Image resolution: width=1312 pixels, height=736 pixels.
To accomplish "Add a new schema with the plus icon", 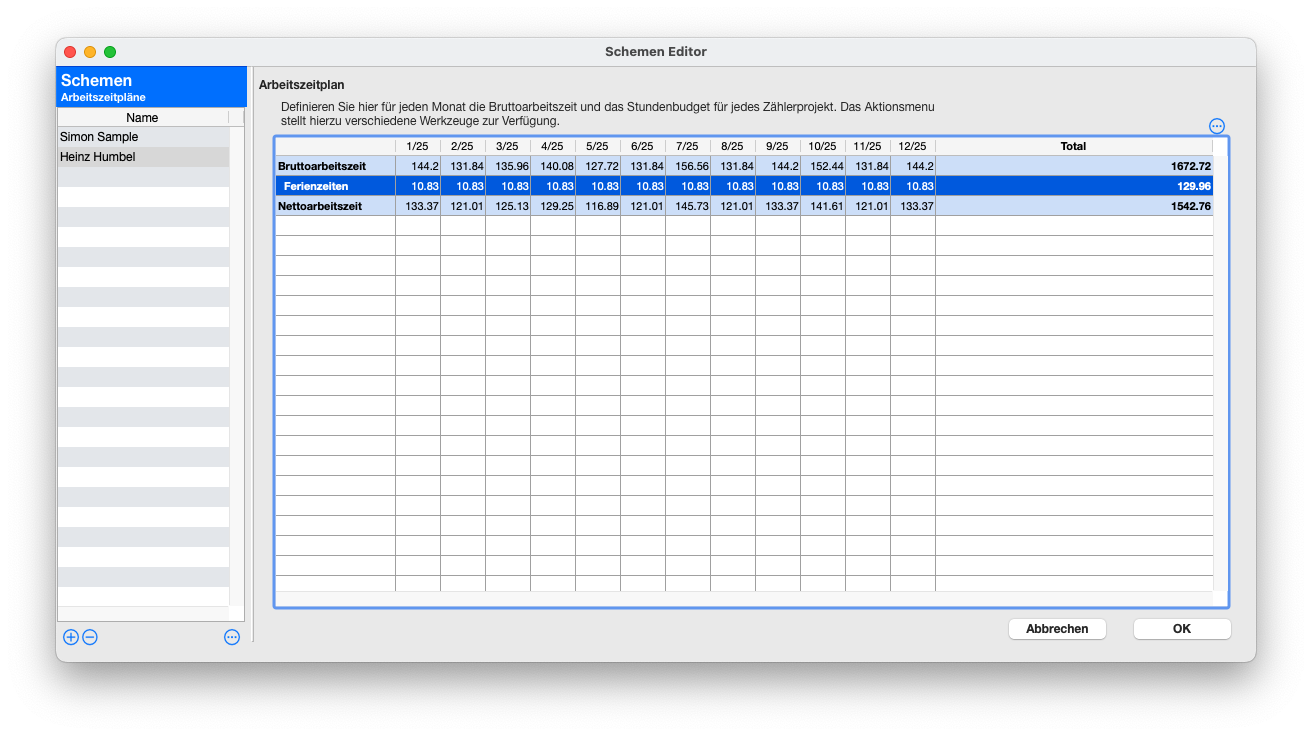I will pos(70,637).
